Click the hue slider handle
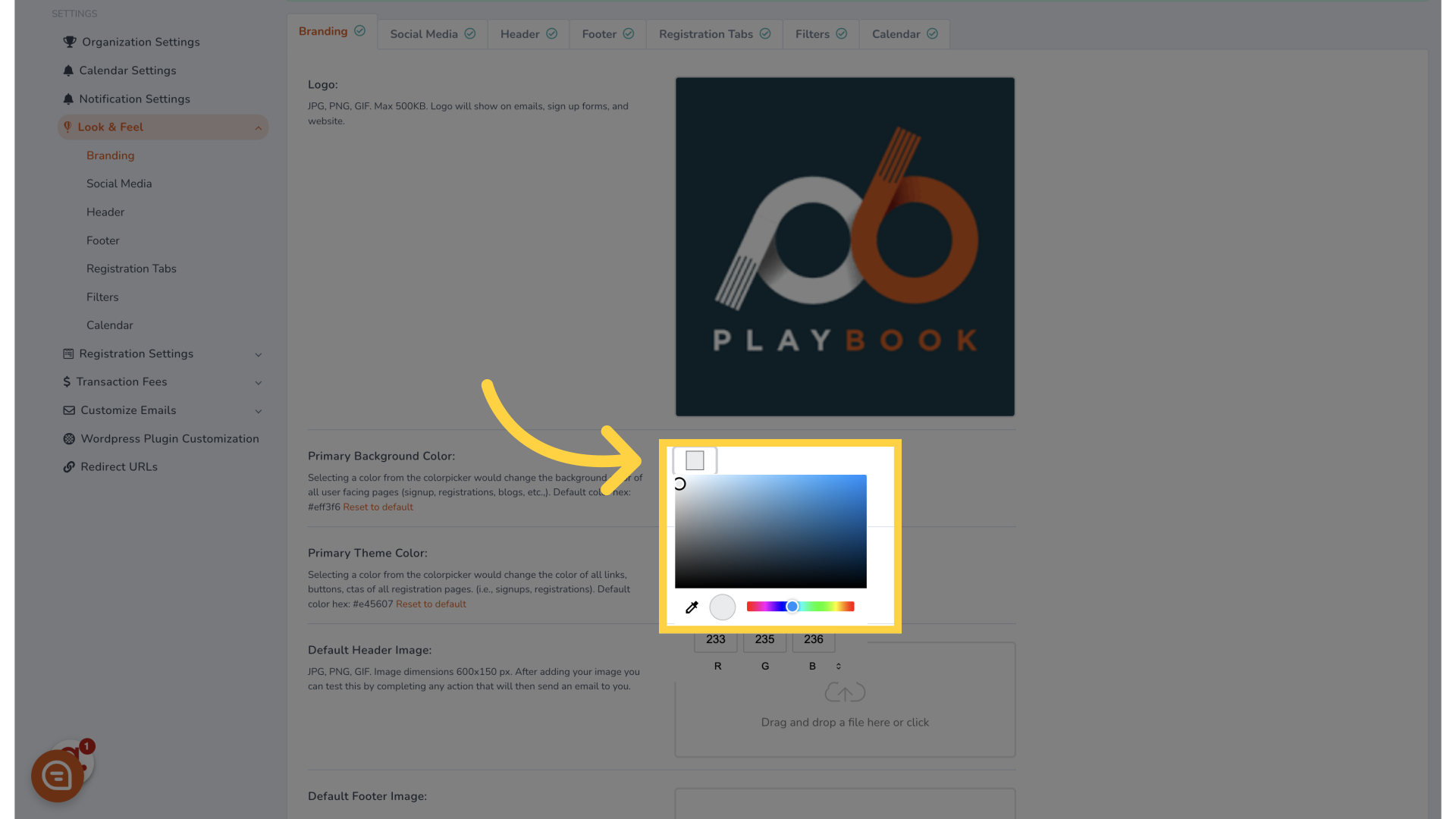 click(x=792, y=607)
